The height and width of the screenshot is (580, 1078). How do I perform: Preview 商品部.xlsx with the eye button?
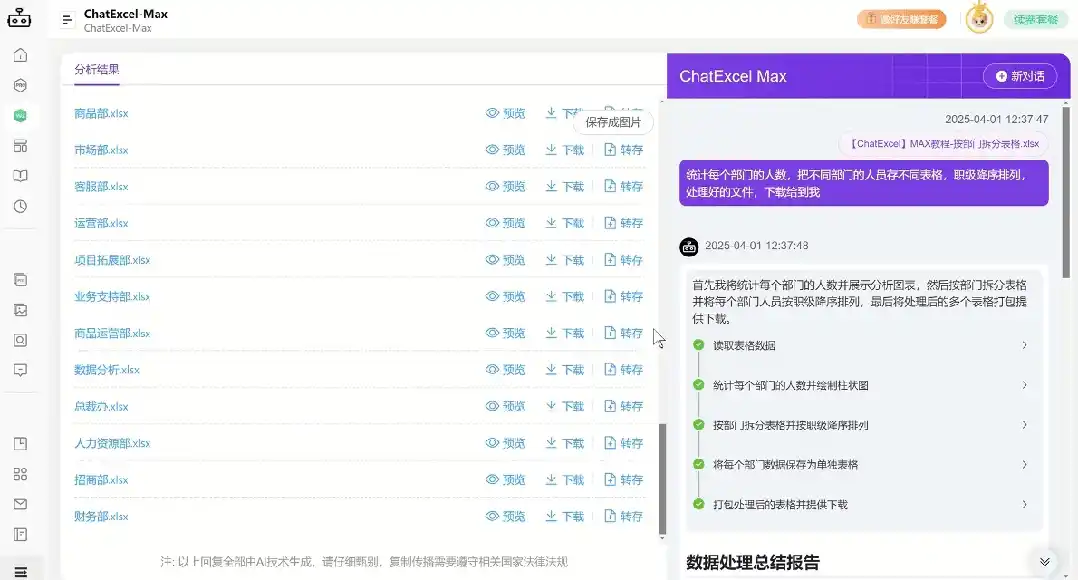coord(505,113)
